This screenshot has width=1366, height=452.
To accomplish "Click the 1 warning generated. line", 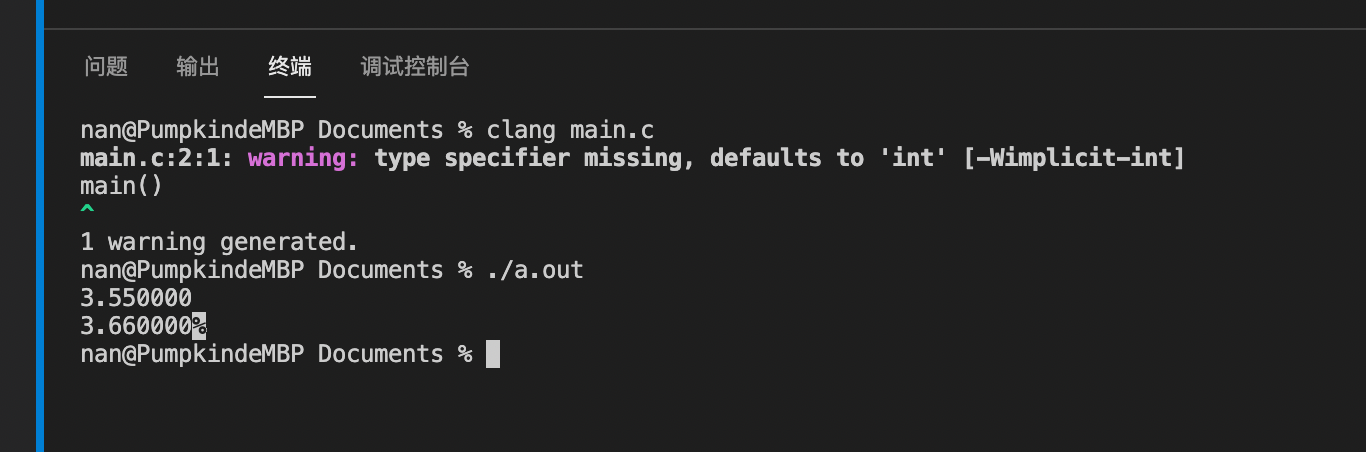I will pos(219,242).
